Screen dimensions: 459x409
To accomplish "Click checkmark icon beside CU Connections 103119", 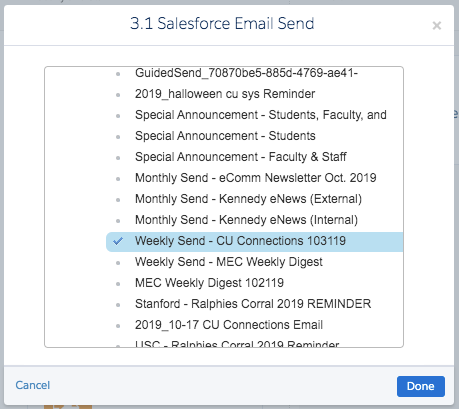I will [x=118, y=241].
